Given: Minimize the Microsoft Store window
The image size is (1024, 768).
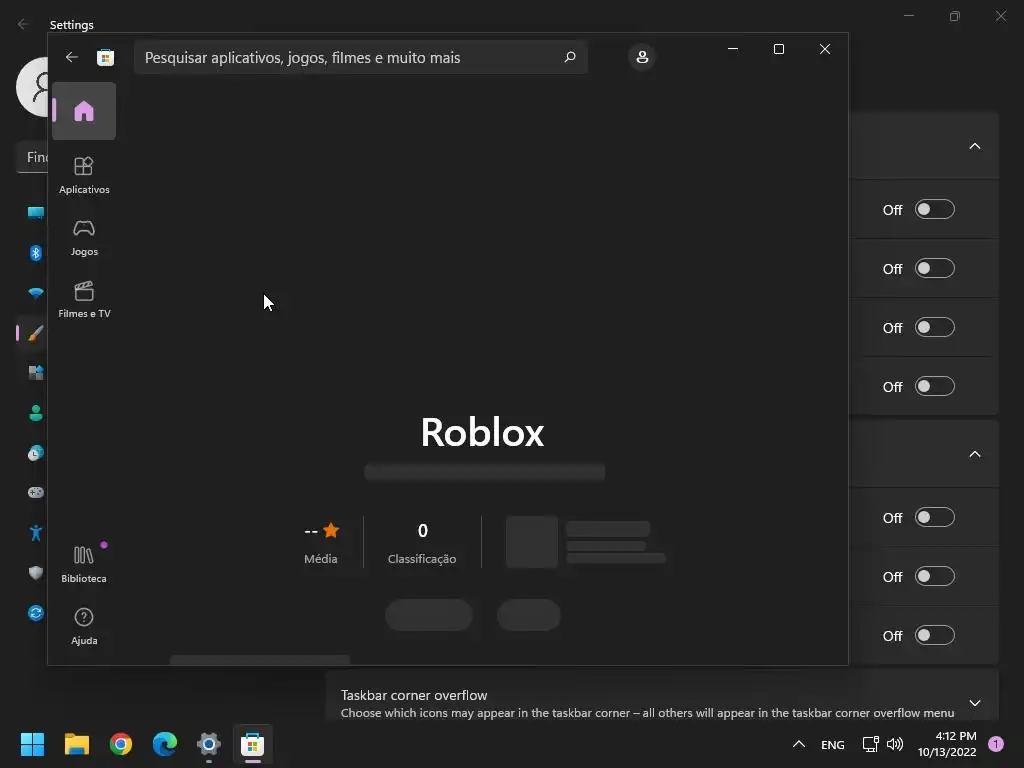Looking at the screenshot, I should (x=733, y=49).
